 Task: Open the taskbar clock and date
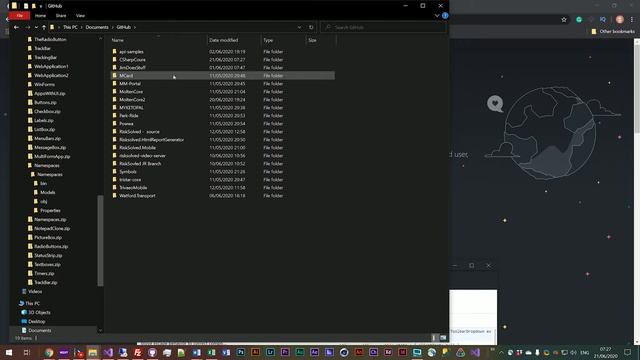click(605, 353)
